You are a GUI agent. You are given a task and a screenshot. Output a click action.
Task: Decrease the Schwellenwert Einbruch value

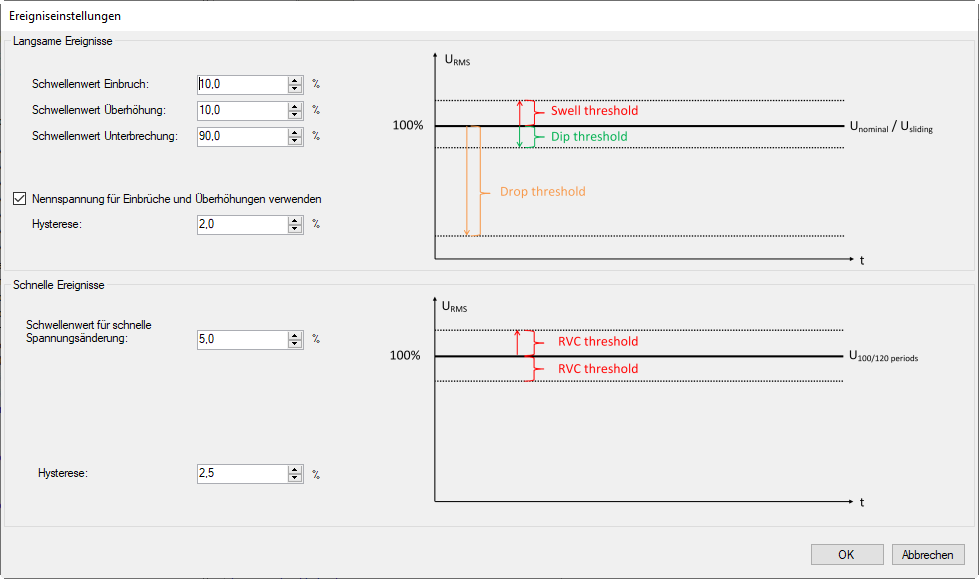[295, 89]
